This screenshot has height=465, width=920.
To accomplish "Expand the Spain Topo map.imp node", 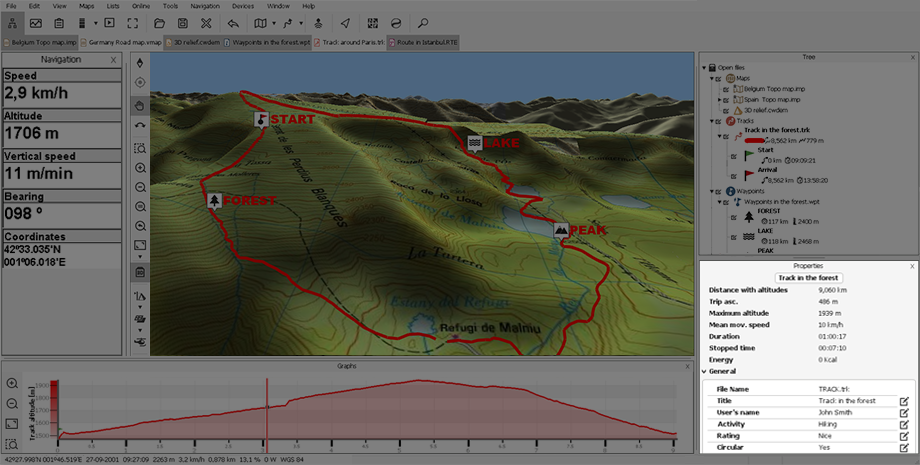I will (x=720, y=100).
